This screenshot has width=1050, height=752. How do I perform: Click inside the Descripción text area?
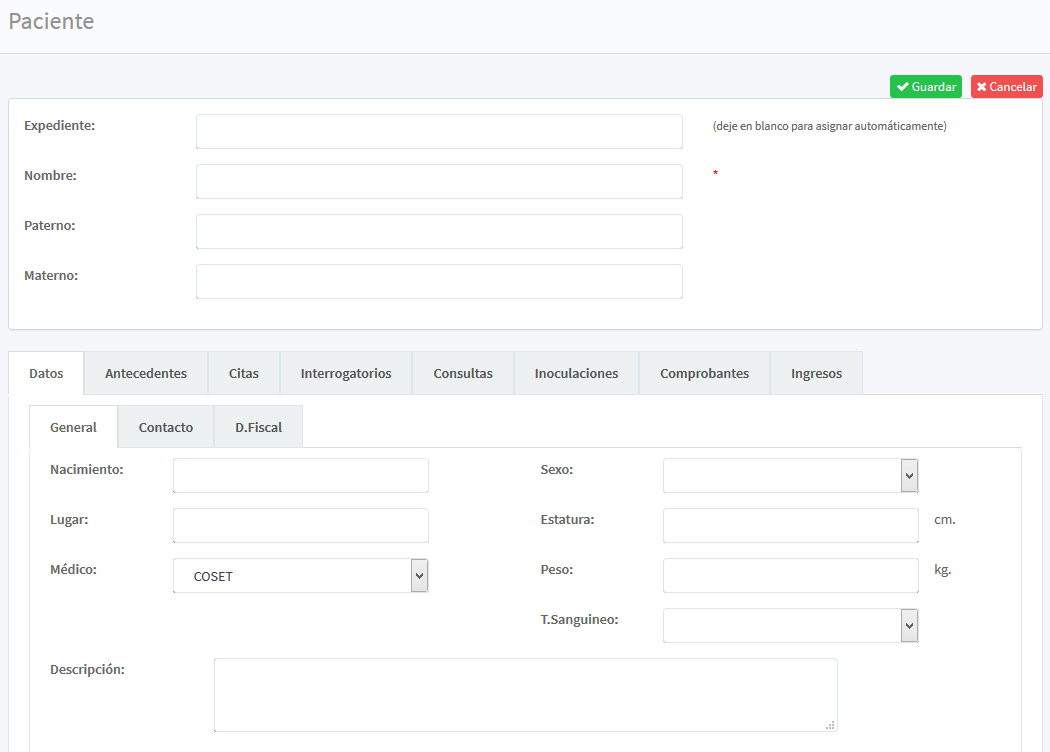(525, 695)
